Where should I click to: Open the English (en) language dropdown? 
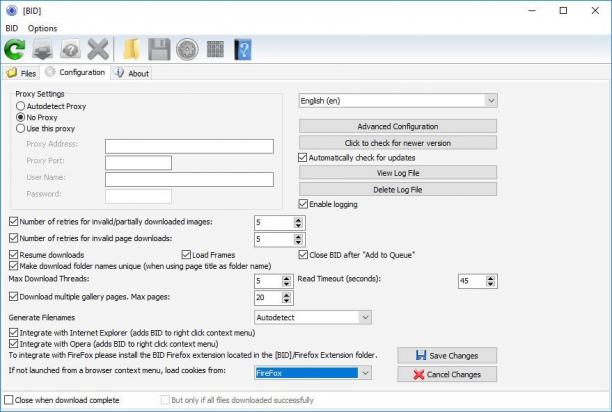(x=398, y=101)
